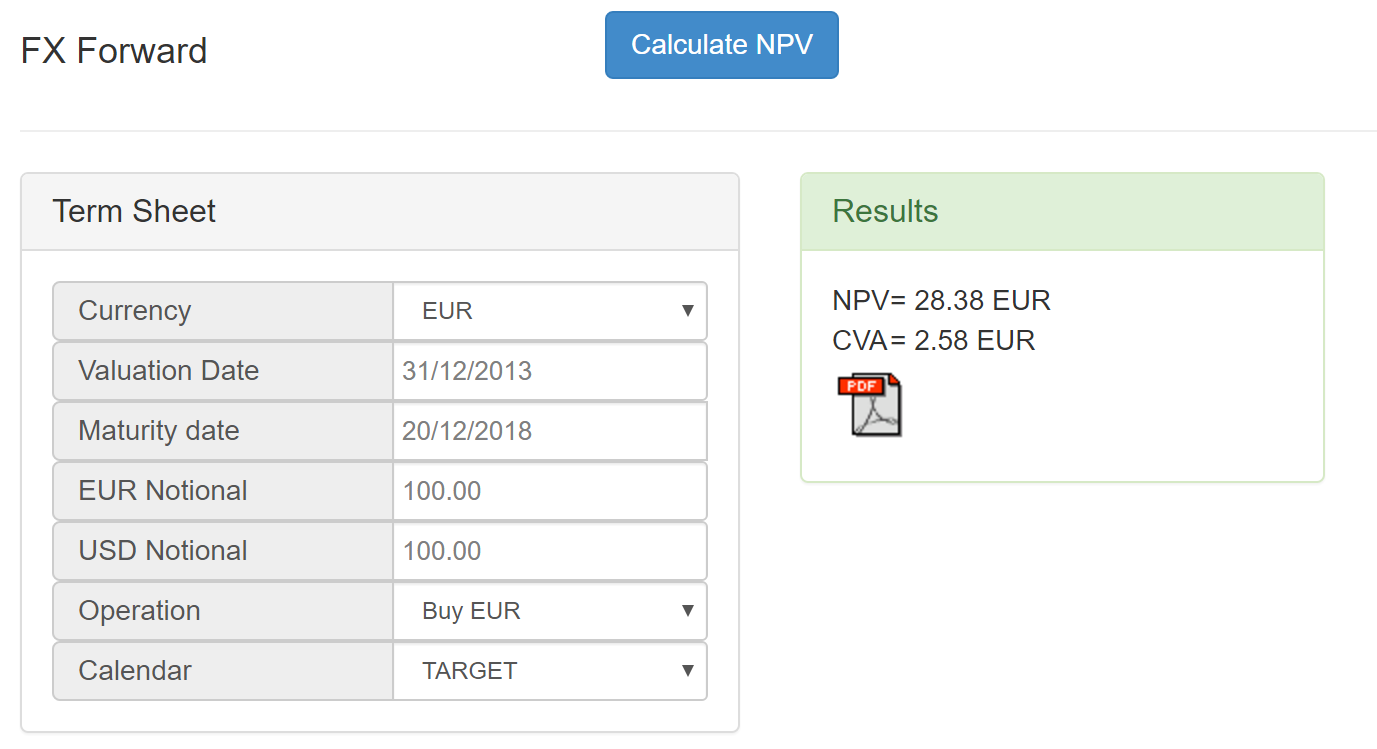Viewport: 1377px width, 749px height.
Task: Click the Results panel header
Action: (x=885, y=211)
